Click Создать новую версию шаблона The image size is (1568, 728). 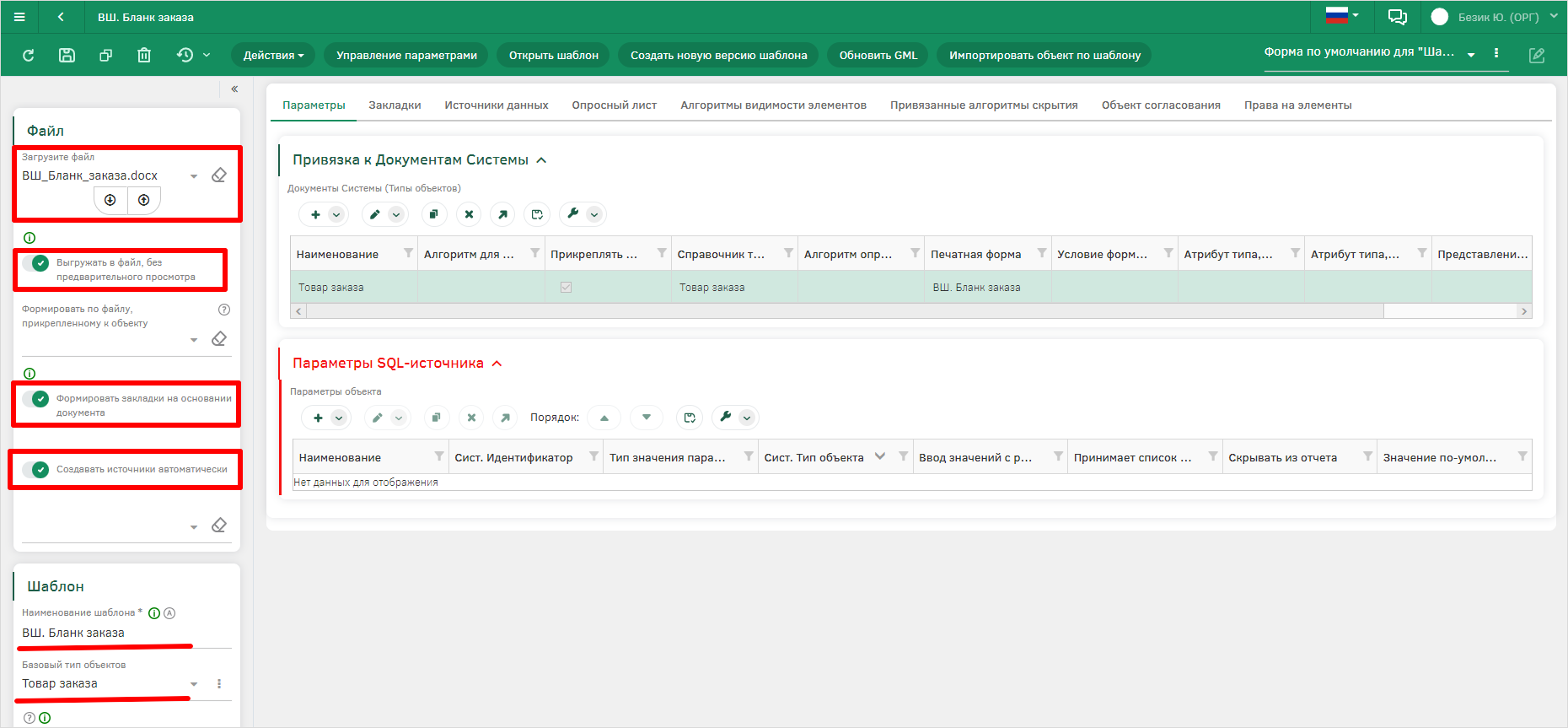[x=719, y=55]
